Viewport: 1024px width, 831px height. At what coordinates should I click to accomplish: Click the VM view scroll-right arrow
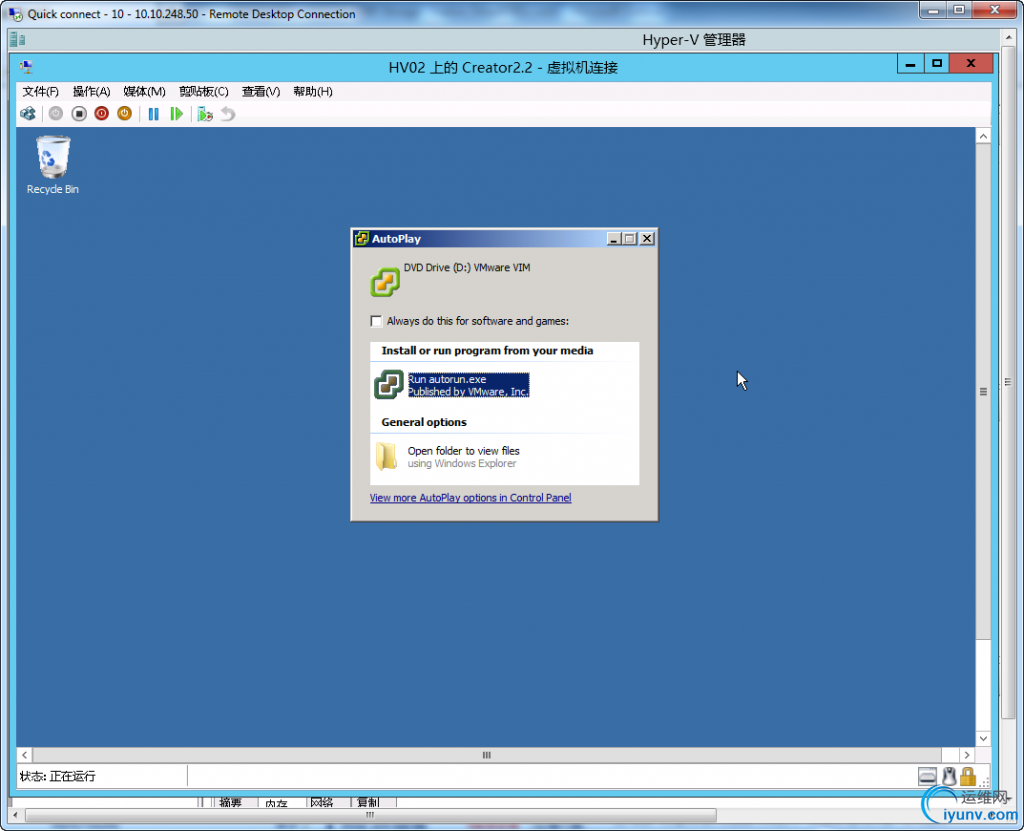967,755
